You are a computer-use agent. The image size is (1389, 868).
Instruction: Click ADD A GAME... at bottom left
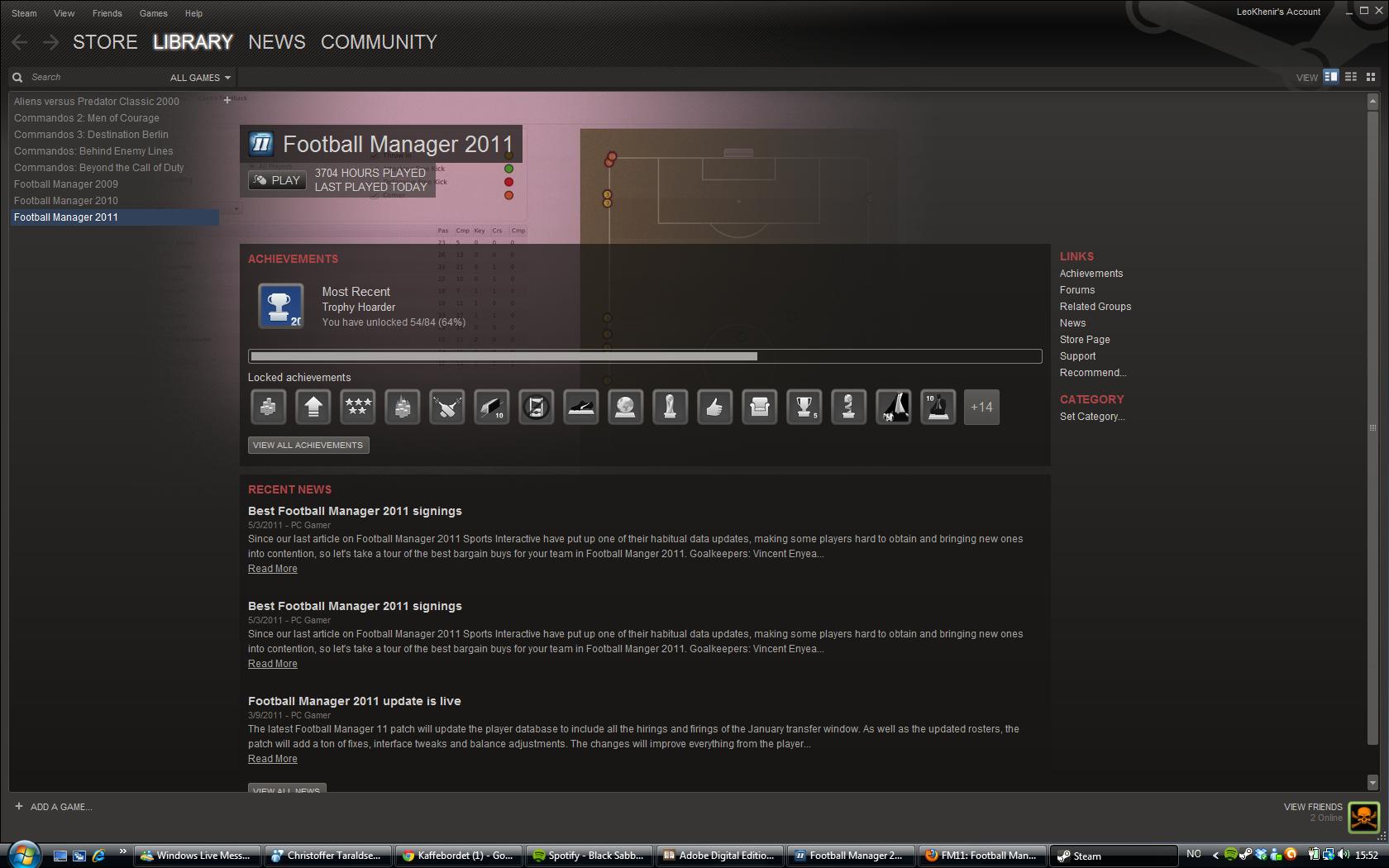(54, 807)
